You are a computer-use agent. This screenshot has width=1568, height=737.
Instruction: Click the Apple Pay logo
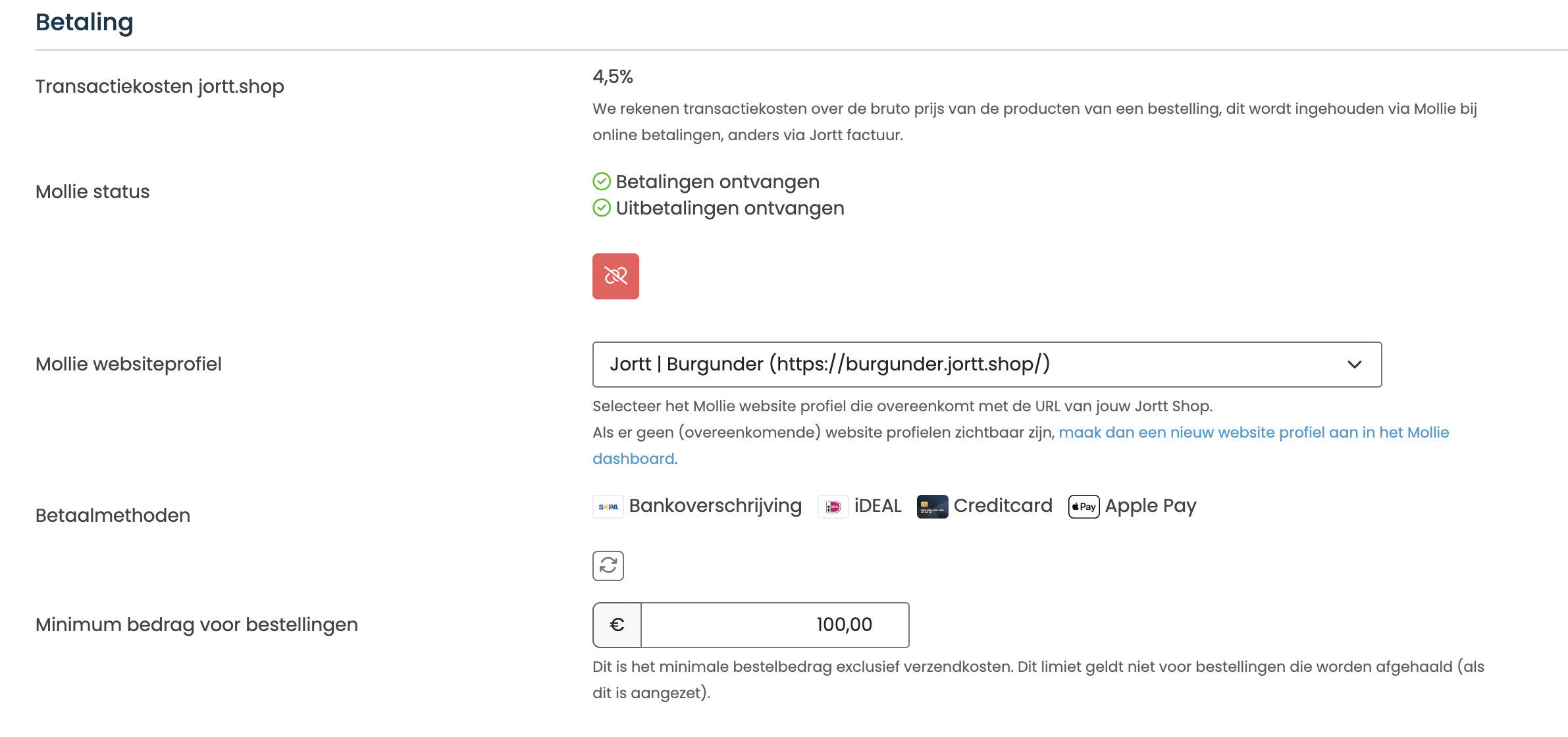tap(1084, 507)
